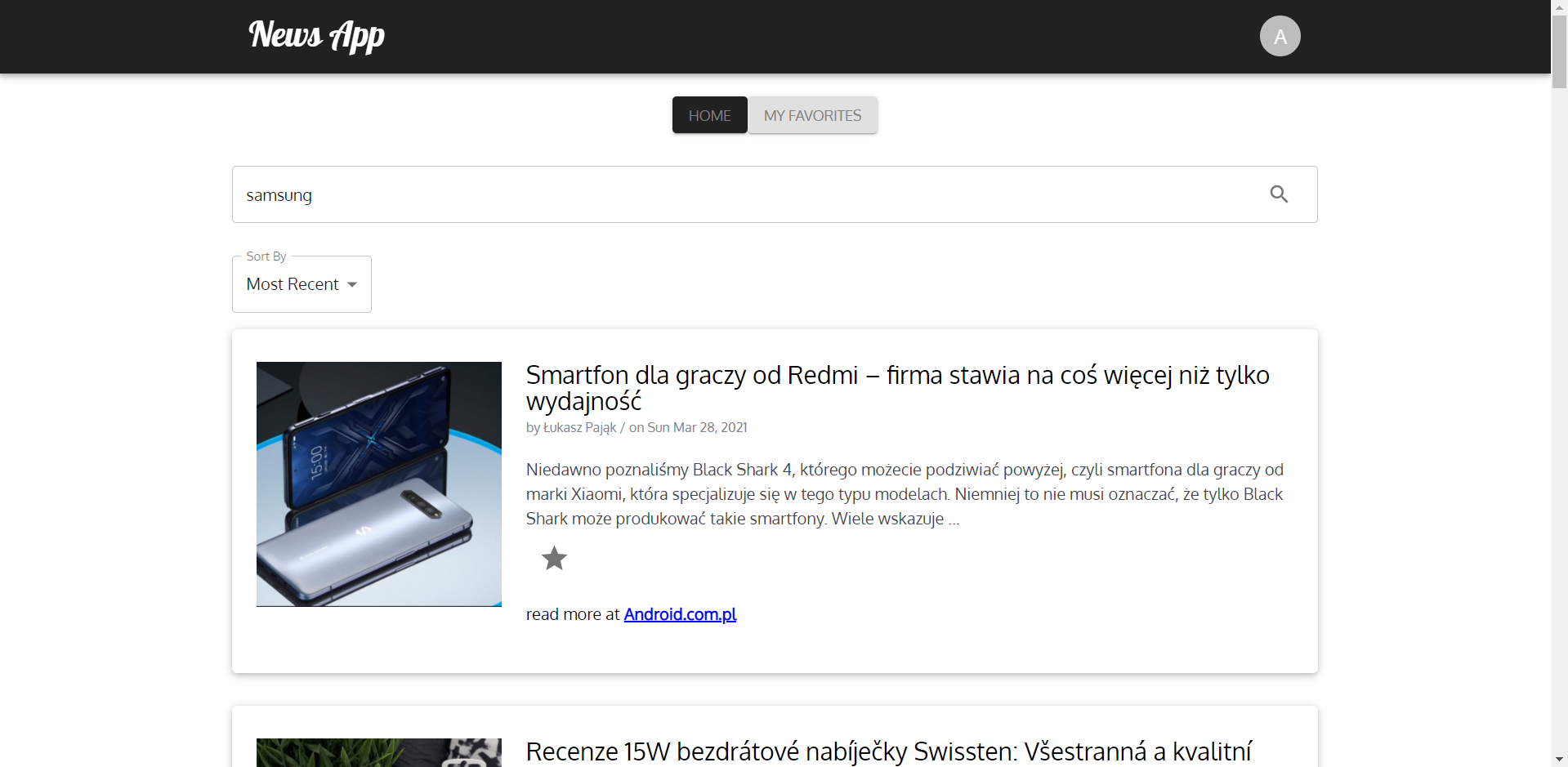1568x767 pixels.
Task: Select a sort option from Most Recent selector
Action: pyautogui.click(x=301, y=284)
